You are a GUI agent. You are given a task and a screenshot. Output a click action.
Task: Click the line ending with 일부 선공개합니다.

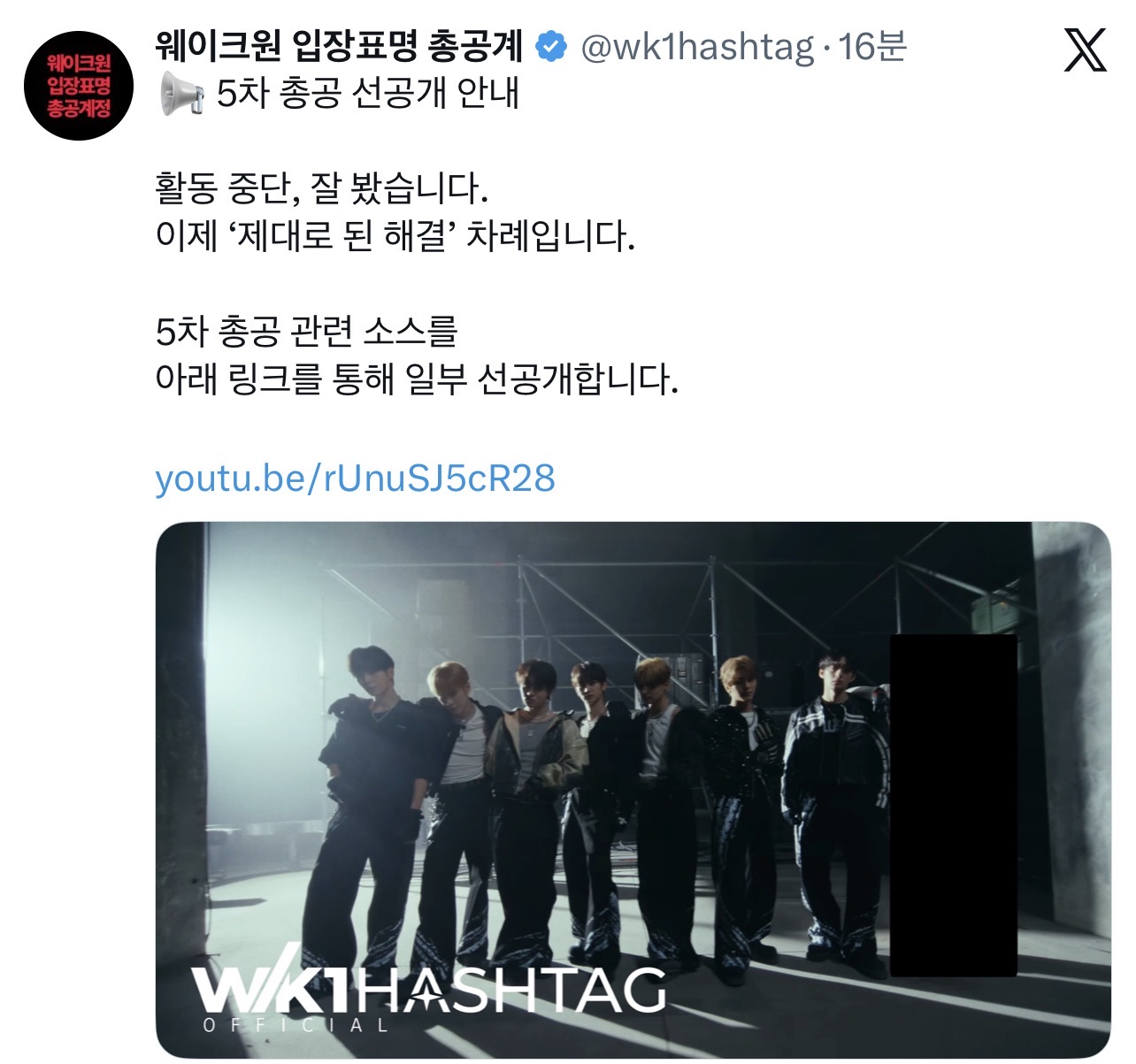[x=416, y=379]
